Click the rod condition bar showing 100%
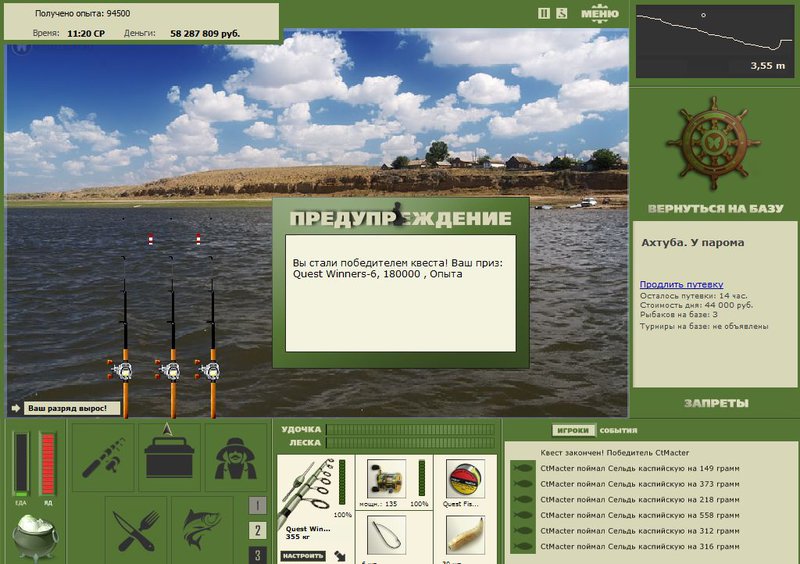The image size is (800, 564). (x=342, y=482)
